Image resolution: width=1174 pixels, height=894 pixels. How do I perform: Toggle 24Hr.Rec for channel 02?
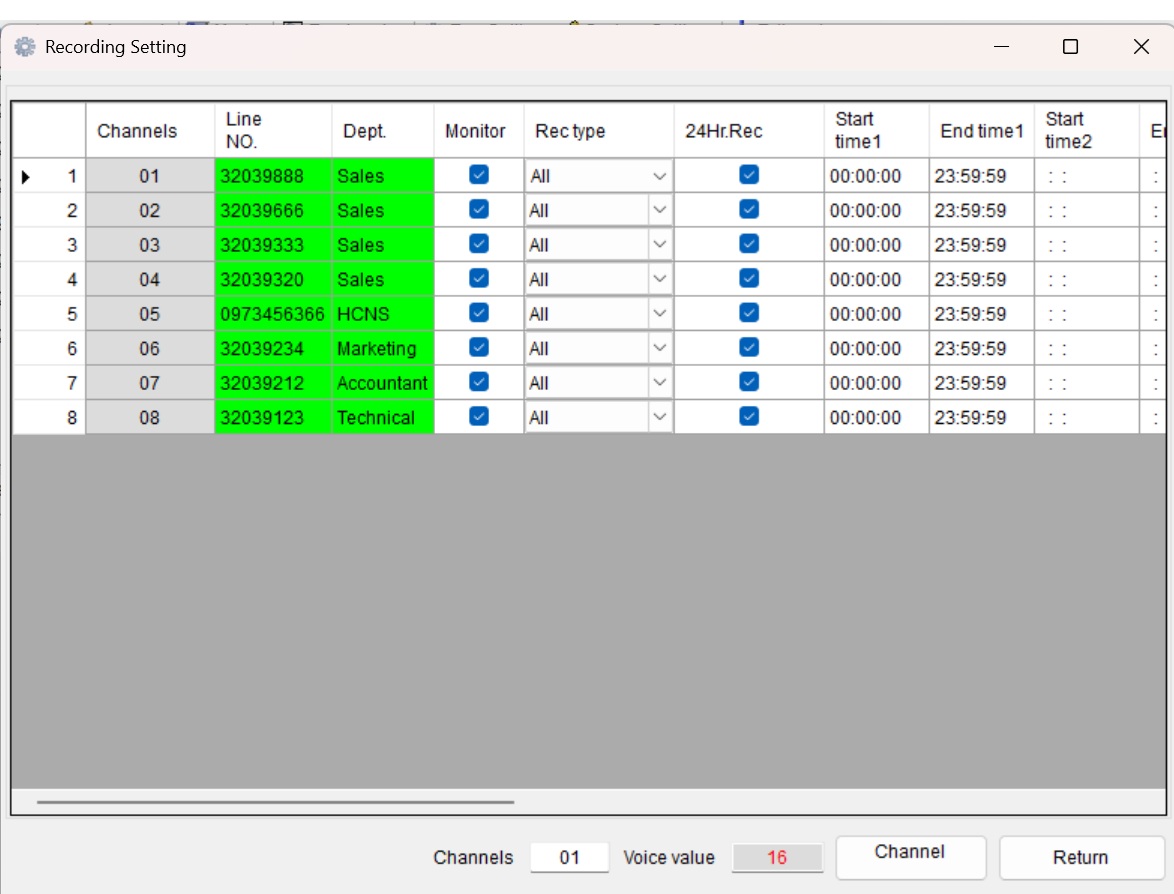click(x=750, y=209)
